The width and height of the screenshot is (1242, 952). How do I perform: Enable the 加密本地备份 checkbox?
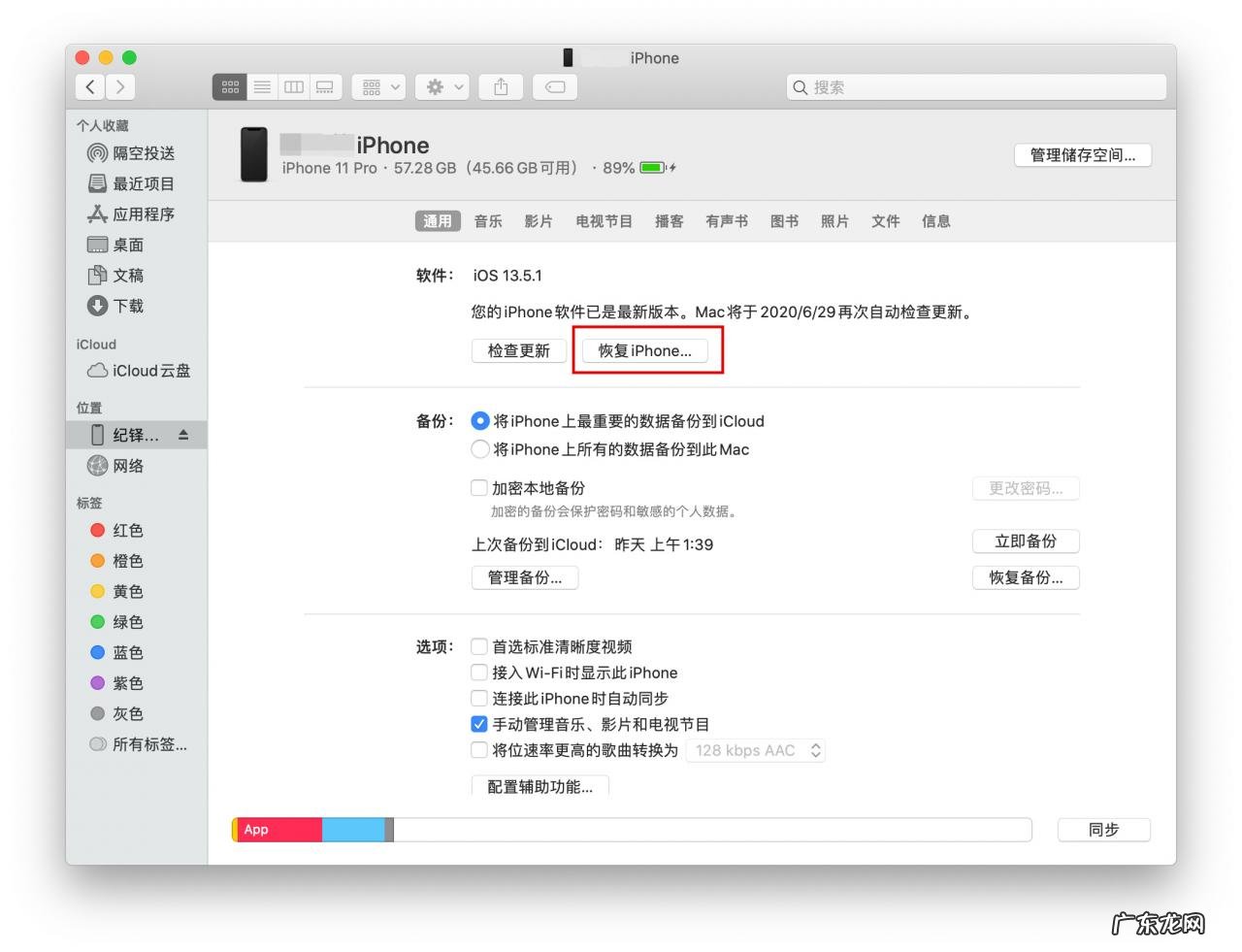479,487
